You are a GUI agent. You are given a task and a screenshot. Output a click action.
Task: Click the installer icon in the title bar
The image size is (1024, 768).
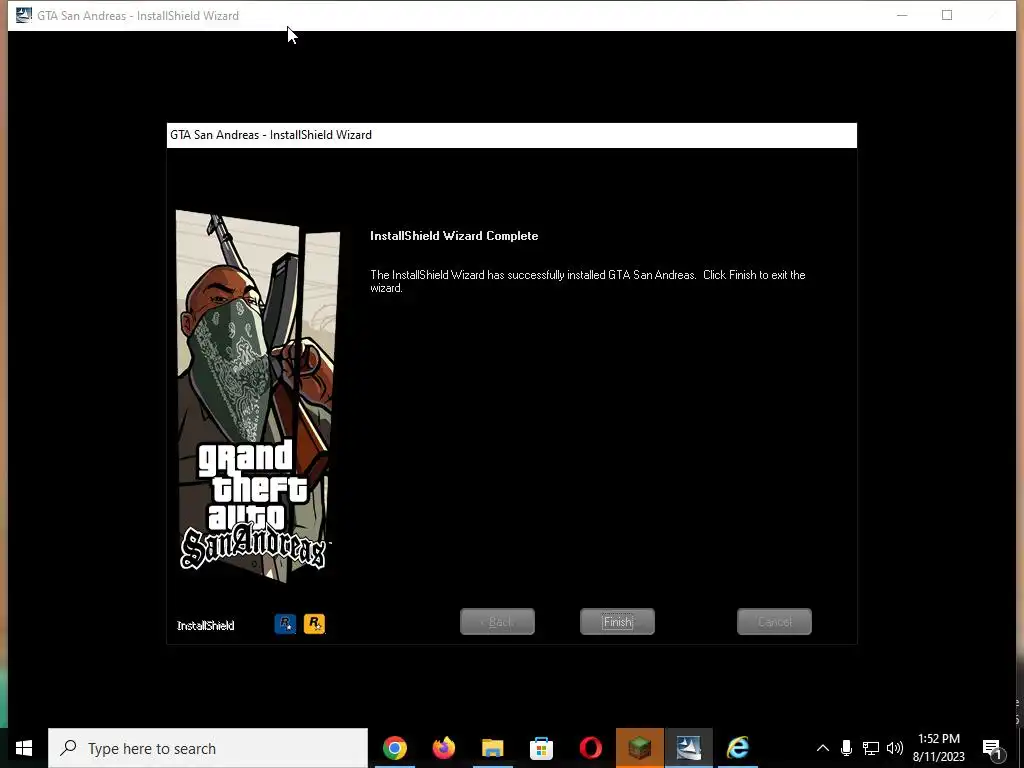click(24, 15)
